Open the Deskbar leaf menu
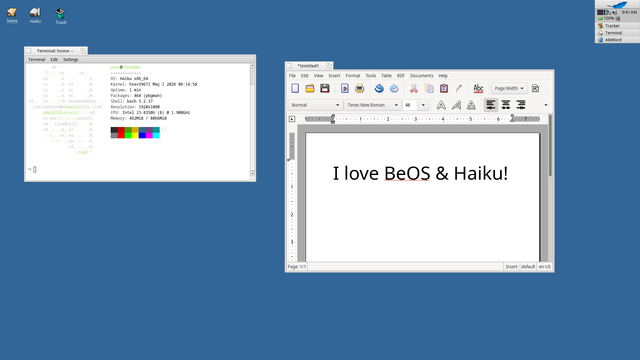This screenshot has width=640, height=360. point(617,4)
